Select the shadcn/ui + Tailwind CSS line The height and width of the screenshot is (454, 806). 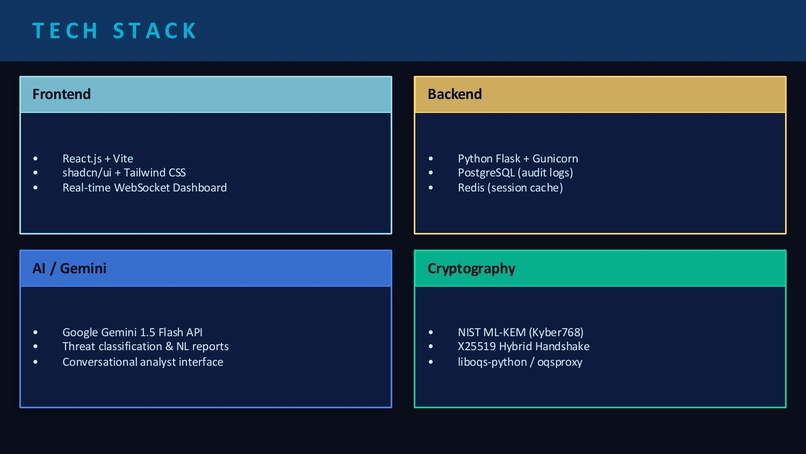click(124, 173)
